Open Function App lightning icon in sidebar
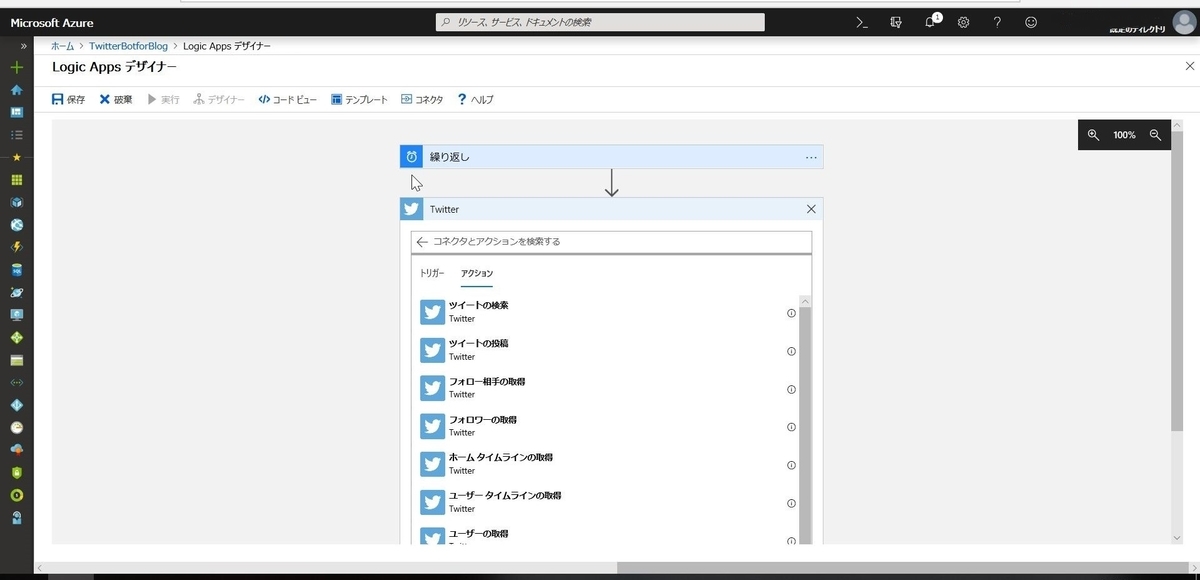The height and width of the screenshot is (580, 1200). coord(16,247)
